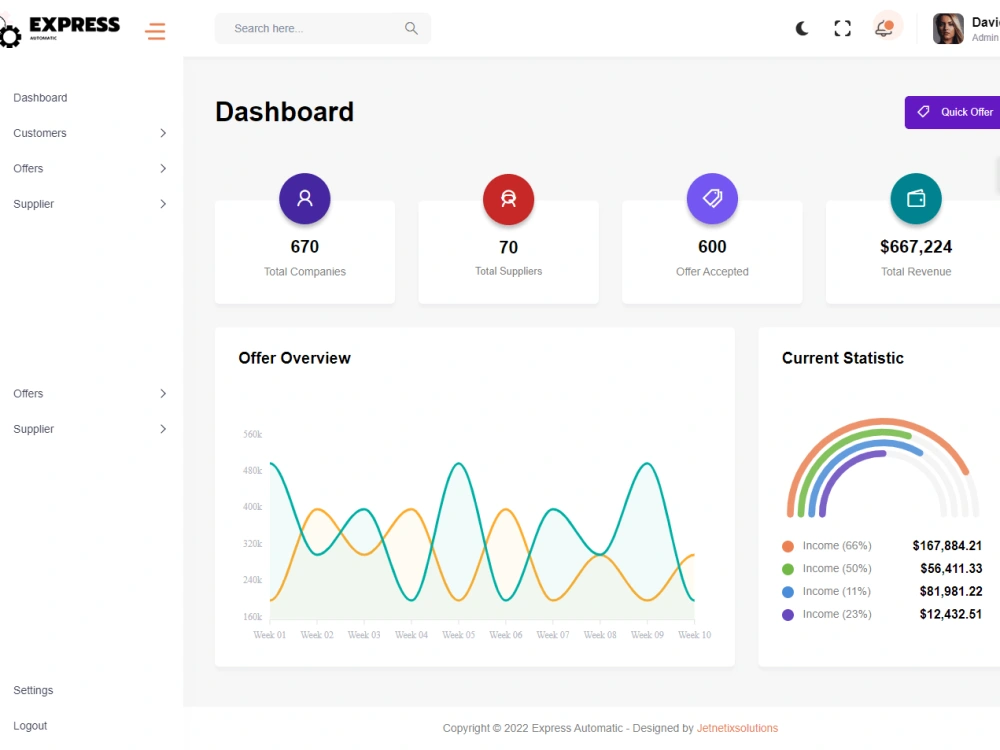Select Logout in the sidebar
This screenshot has width=1000, height=750.
30,726
